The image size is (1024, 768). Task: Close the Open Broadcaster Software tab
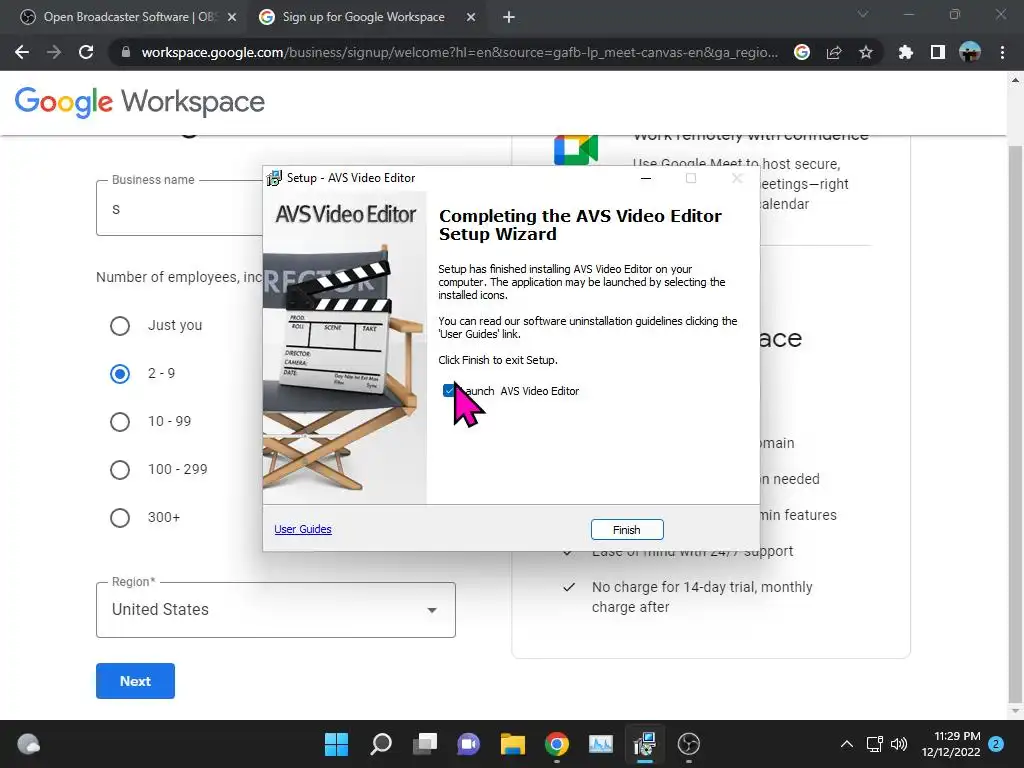tap(232, 17)
